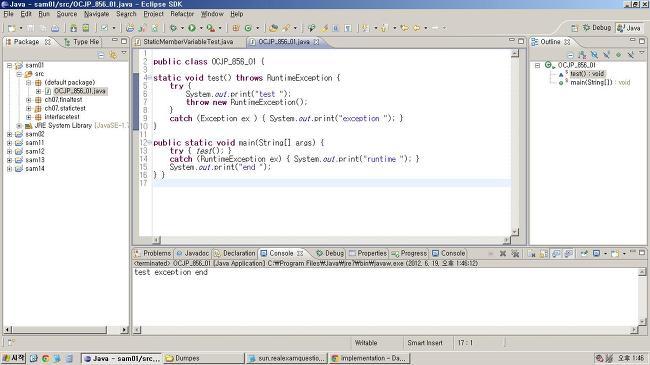Click the Run External Tools icon
Screen dimensions: 650x365
[211, 28]
